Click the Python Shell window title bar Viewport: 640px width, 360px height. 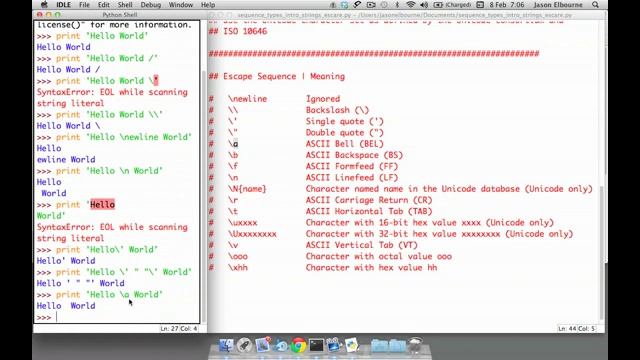pyautogui.click(x=120, y=15)
